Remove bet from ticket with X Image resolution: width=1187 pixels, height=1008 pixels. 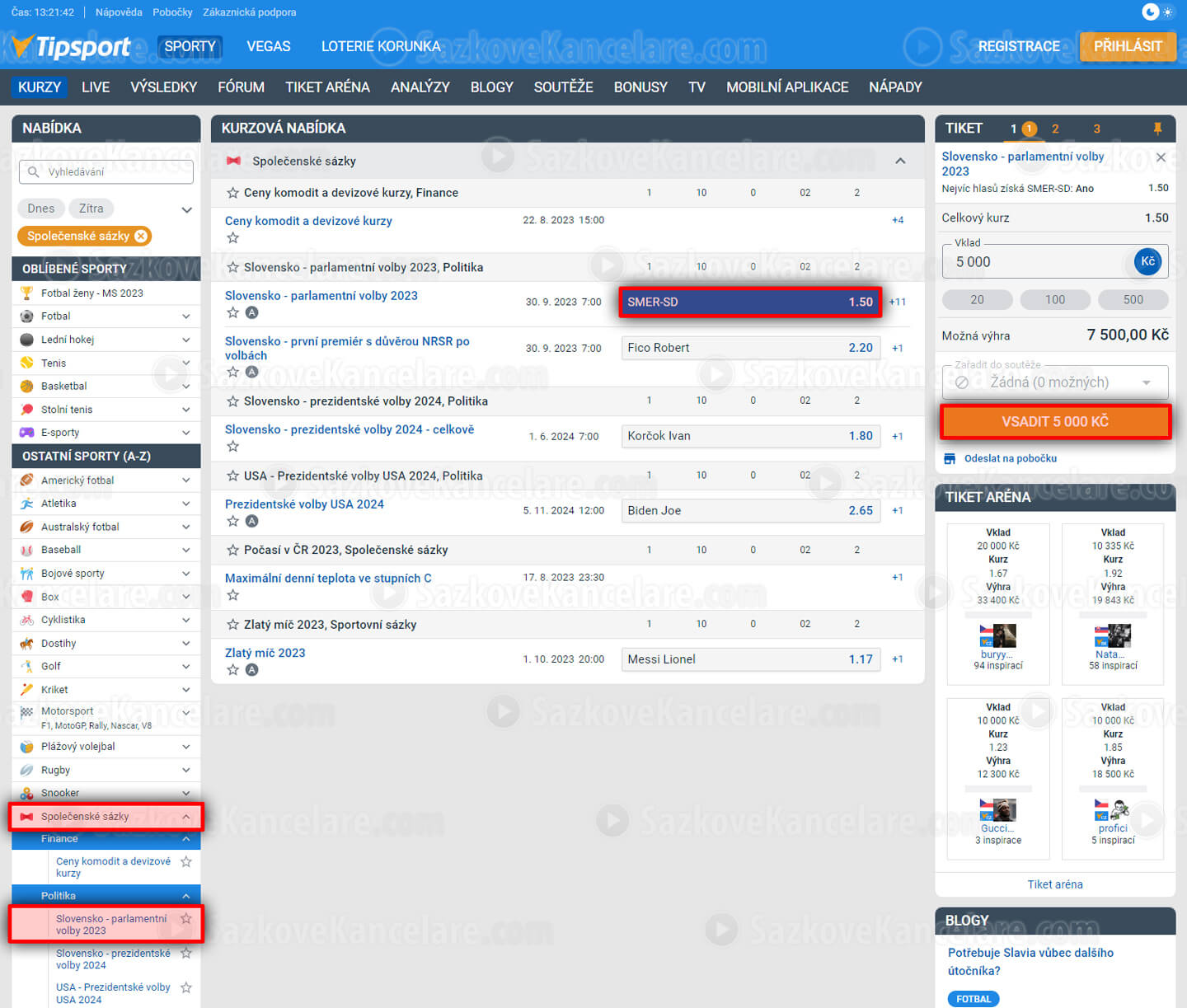(x=1161, y=157)
